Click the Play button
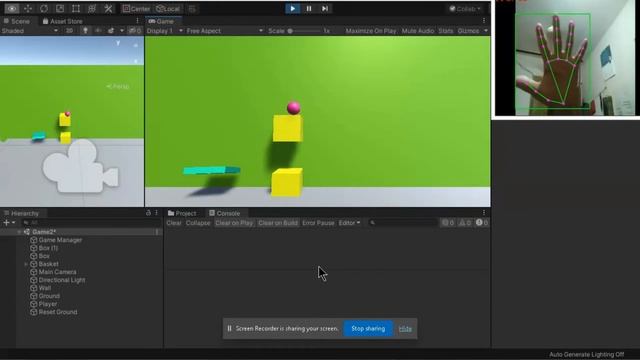 pyautogui.click(x=293, y=9)
